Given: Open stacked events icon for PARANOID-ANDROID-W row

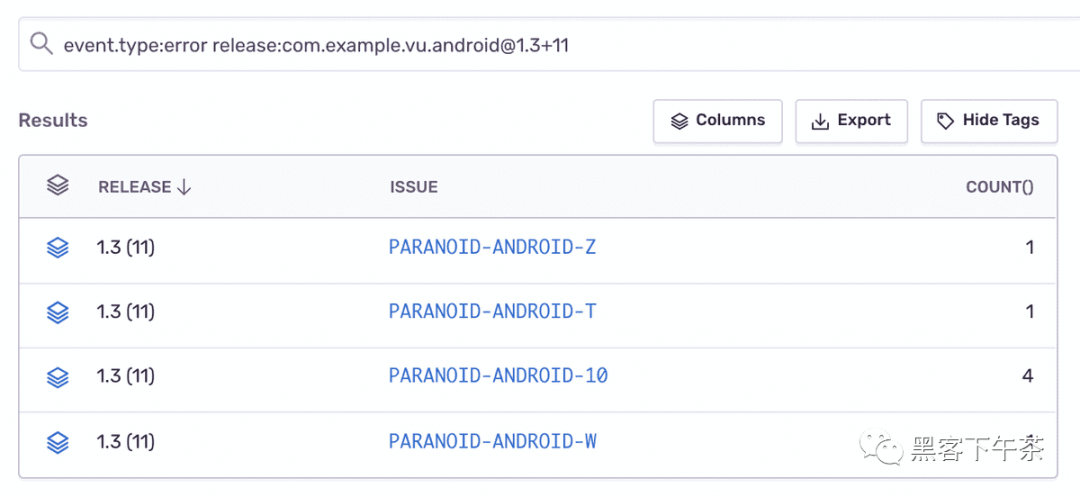Looking at the screenshot, I should pyautogui.click(x=57, y=441).
